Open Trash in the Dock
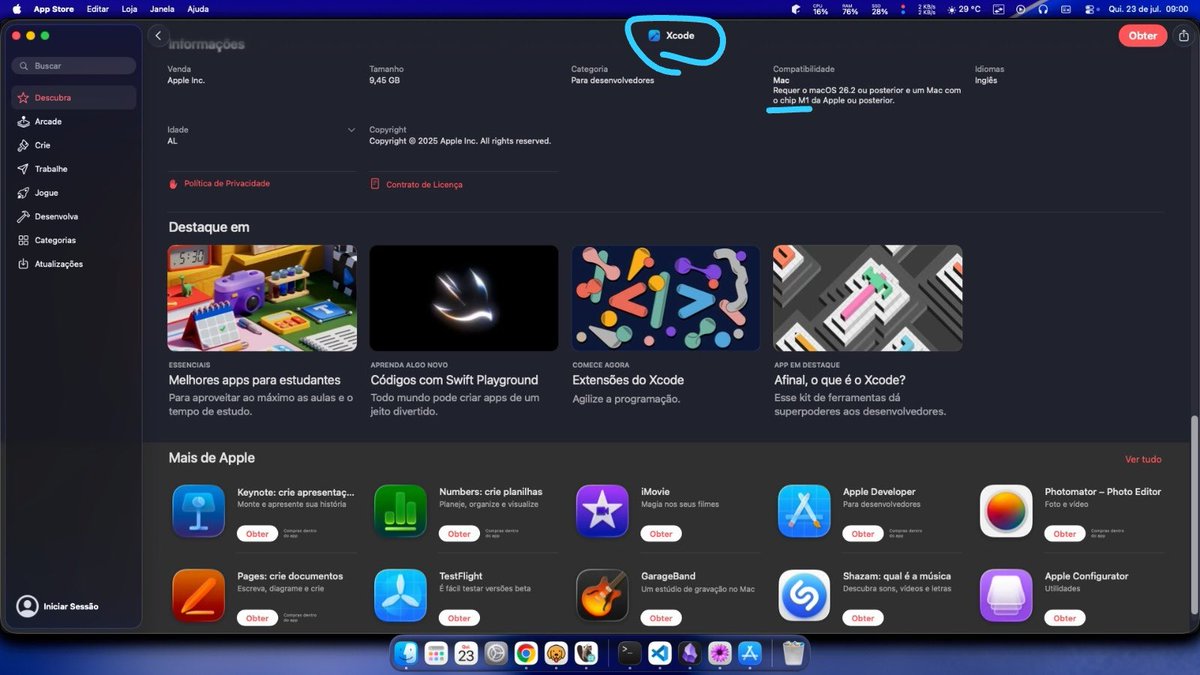Image resolution: width=1200 pixels, height=675 pixels. click(793, 654)
